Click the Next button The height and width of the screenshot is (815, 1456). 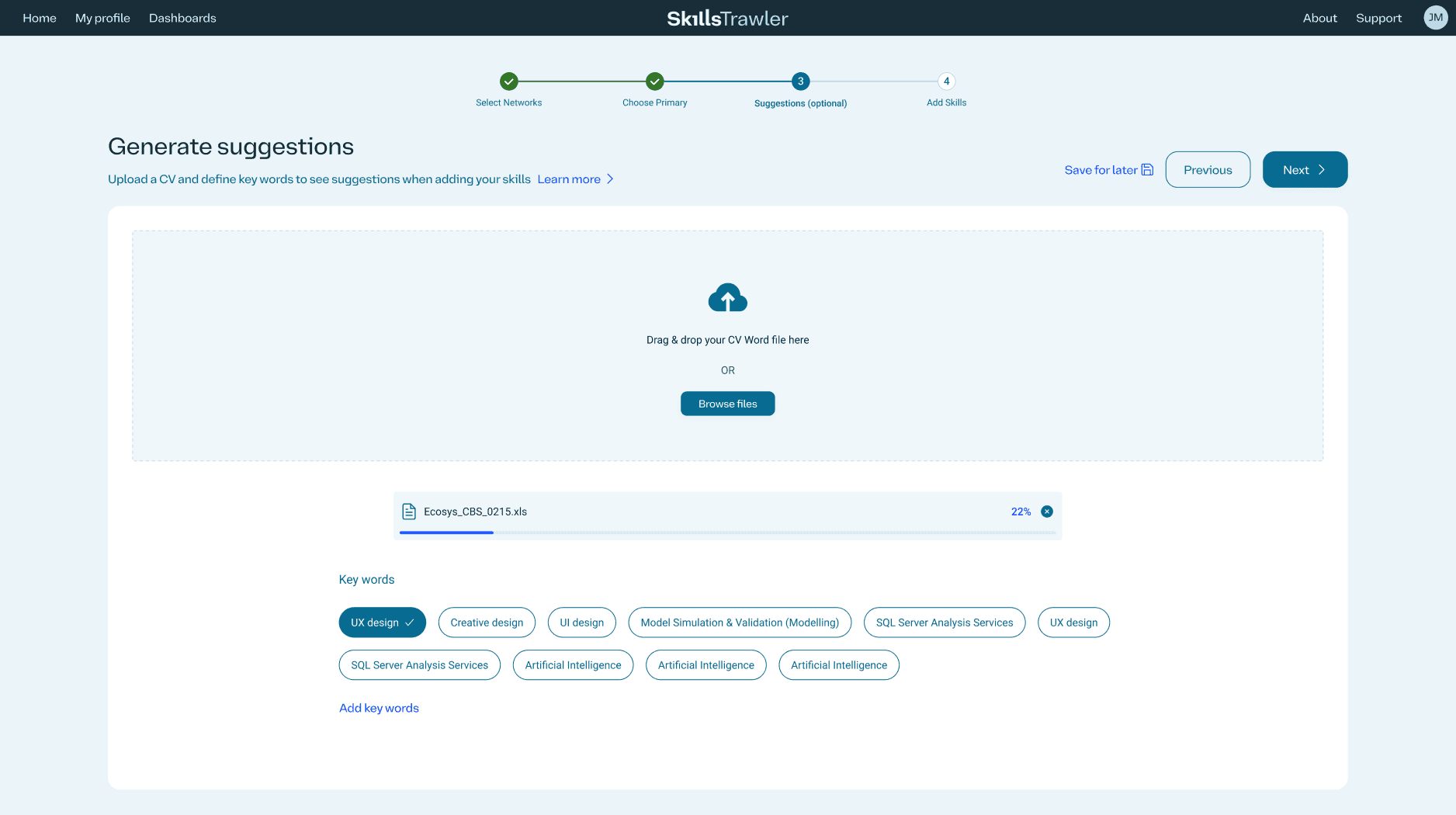(x=1305, y=170)
